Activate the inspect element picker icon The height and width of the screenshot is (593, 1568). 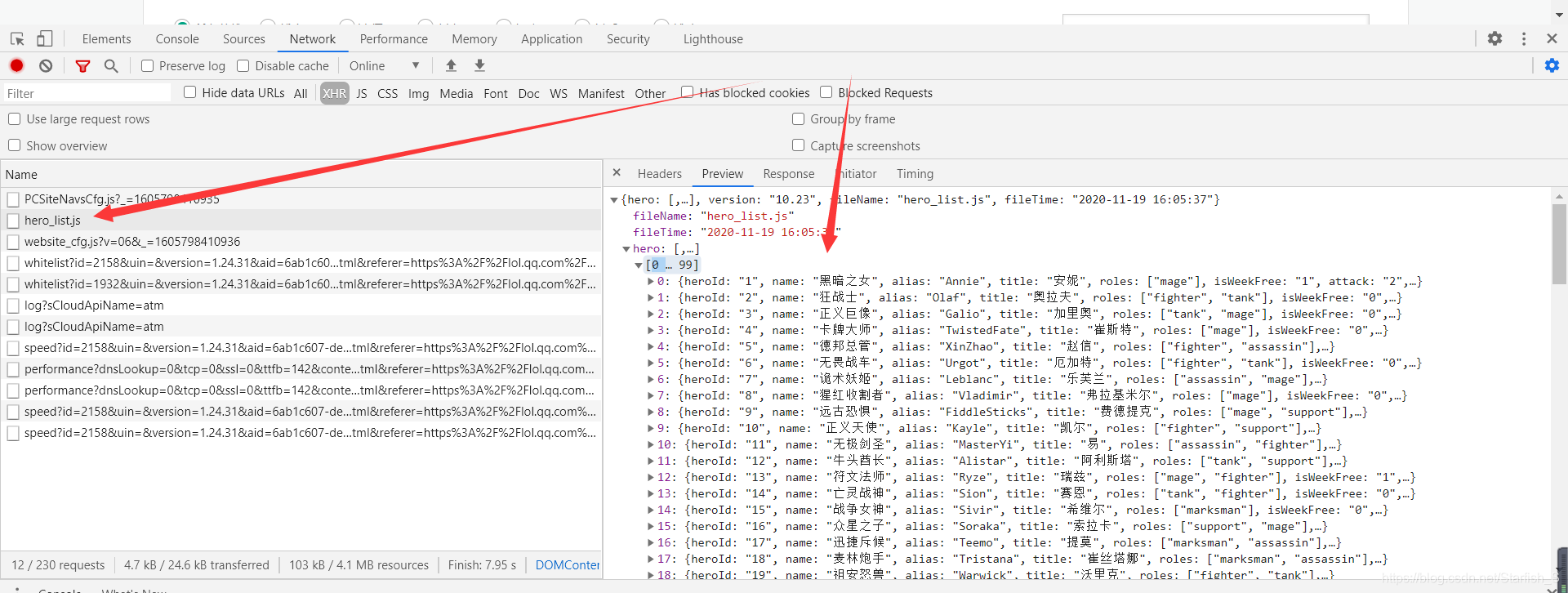pos(17,39)
